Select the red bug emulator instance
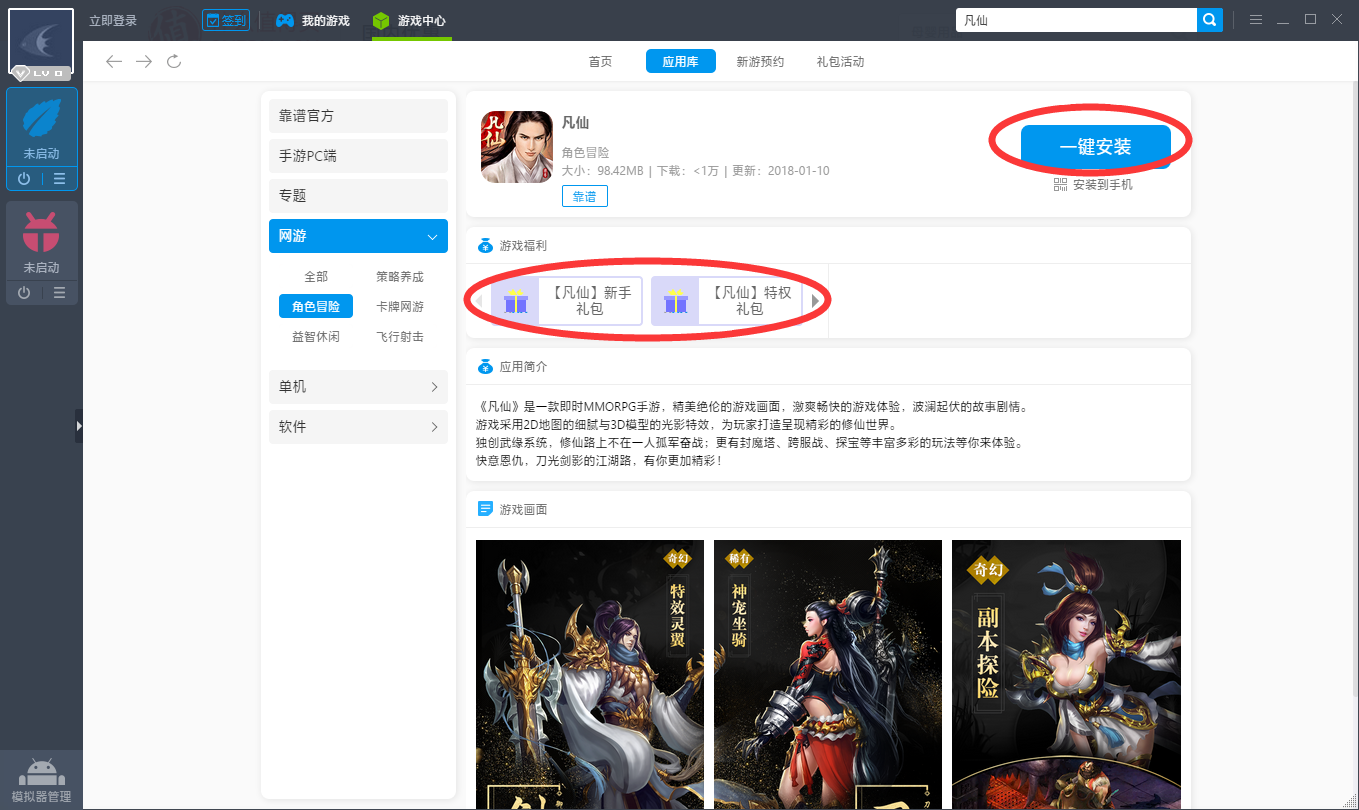Screen dimensions: 1359x810 tap(41, 241)
